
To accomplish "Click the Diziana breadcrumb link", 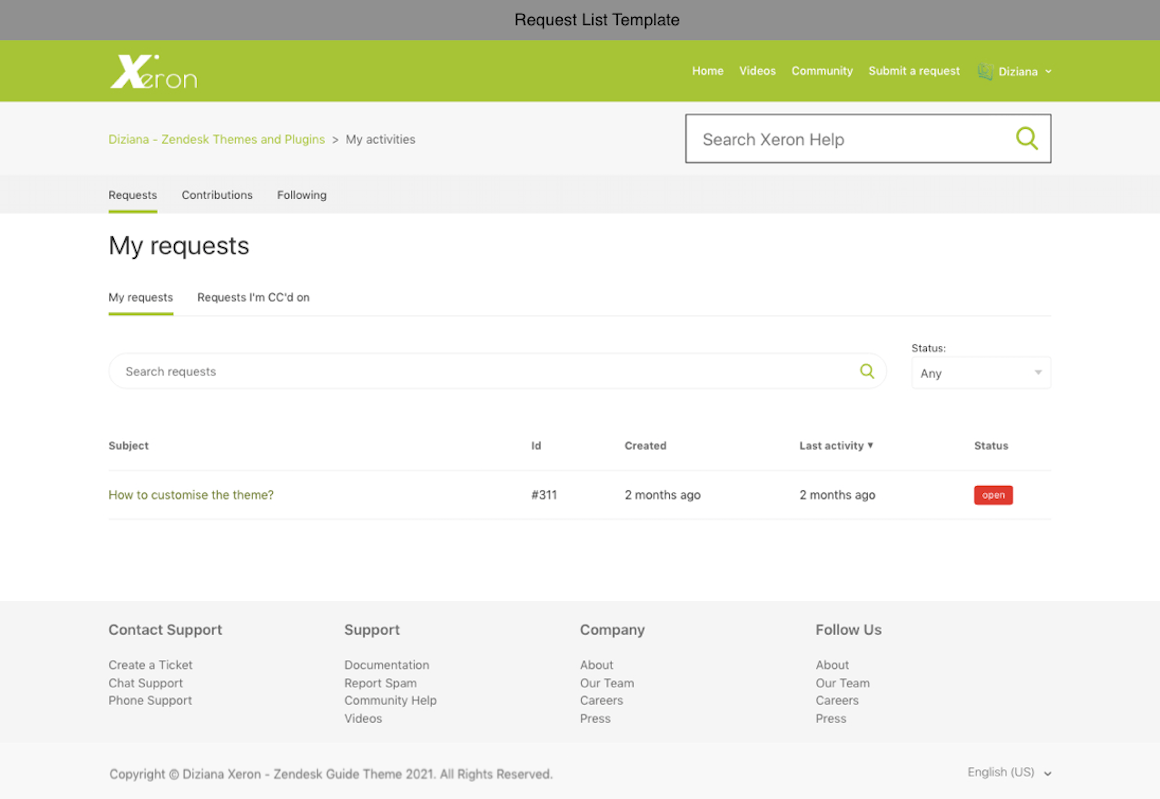I will [x=216, y=140].
